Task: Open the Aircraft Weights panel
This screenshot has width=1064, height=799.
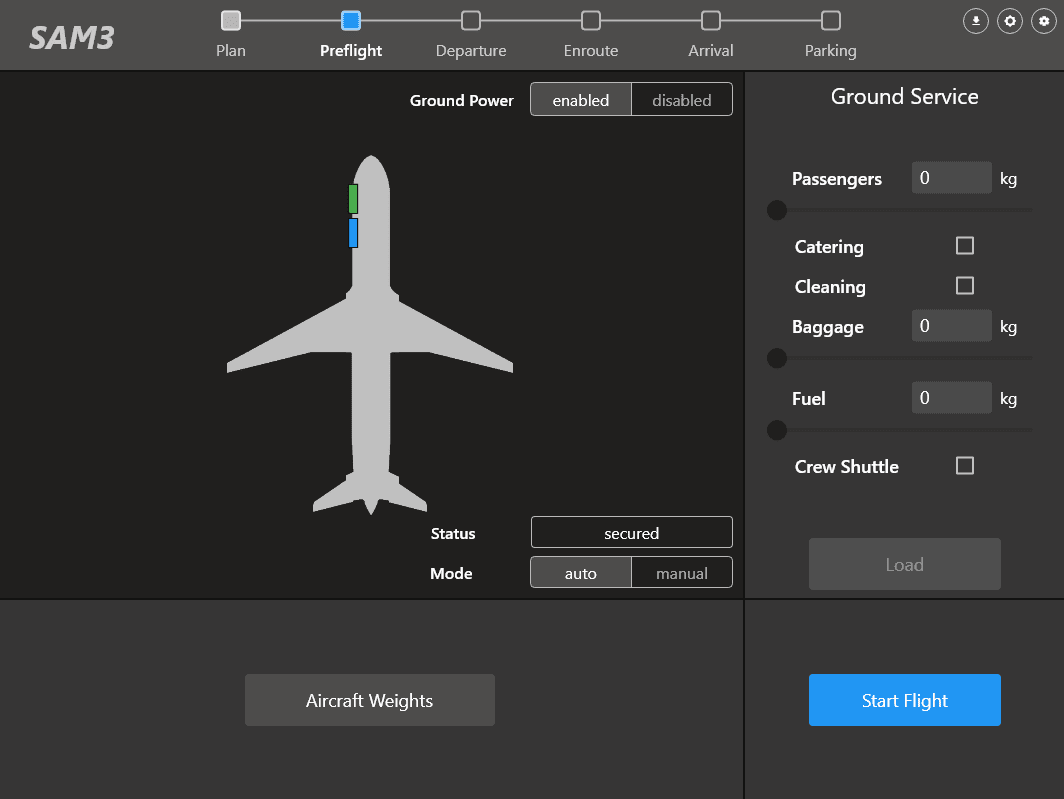Action: point(369,700)
